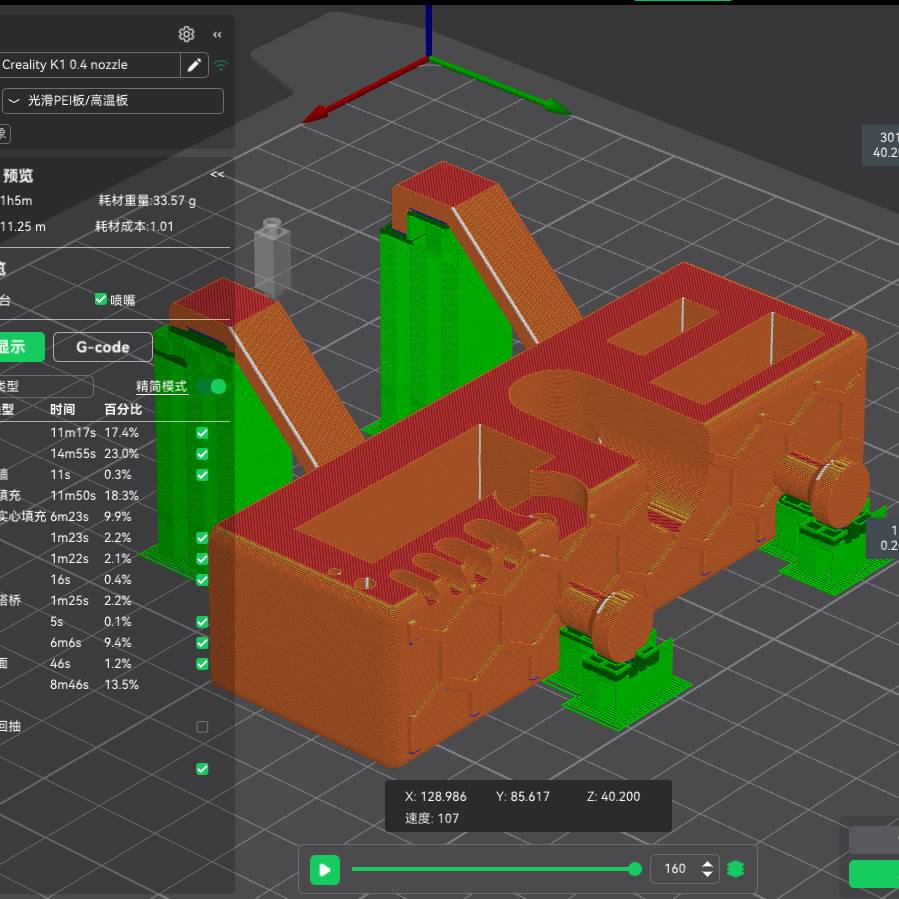The height and width of the screenshot is (899, 899).
Task: Collapse the top printer panel with double chevron
Action: 217,34
